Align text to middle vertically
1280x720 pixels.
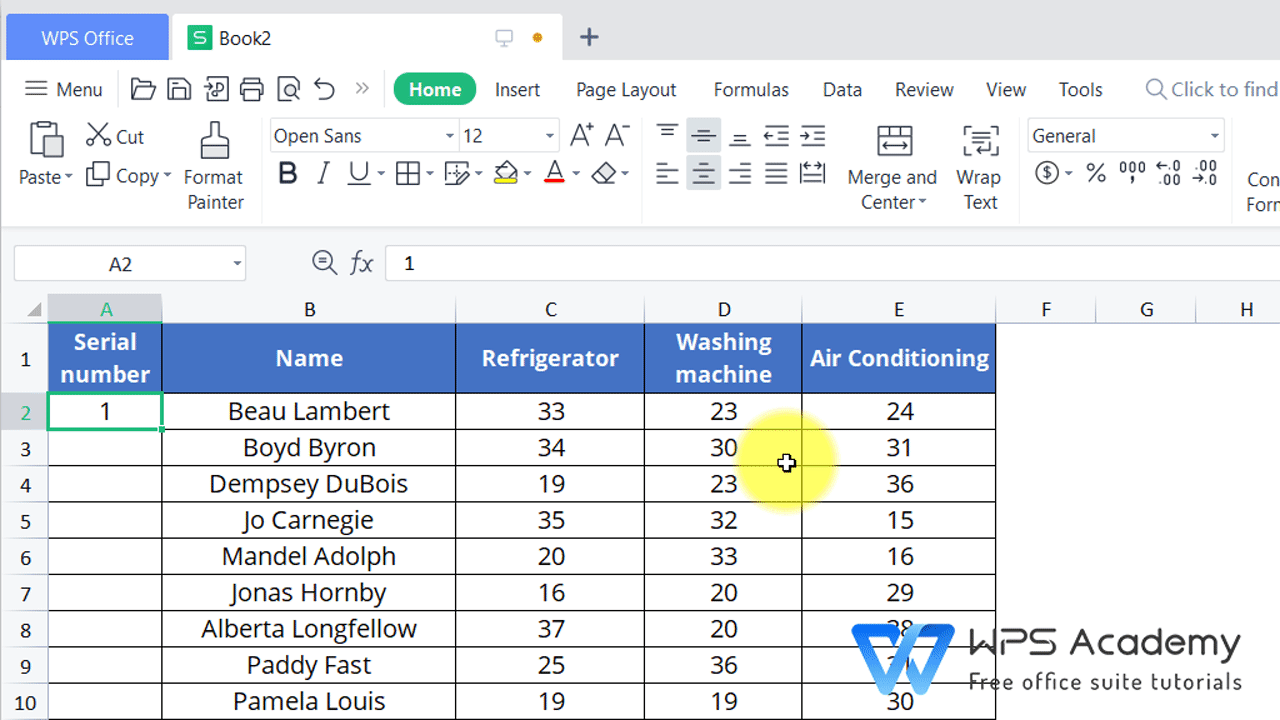coord(704,135)
